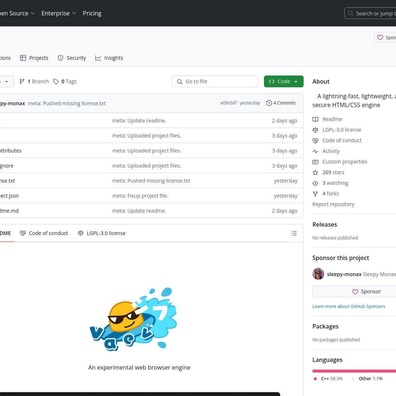Screen dimensions: 396x396
Task: View the 0 Tags link
Action: tap(65, 81)
